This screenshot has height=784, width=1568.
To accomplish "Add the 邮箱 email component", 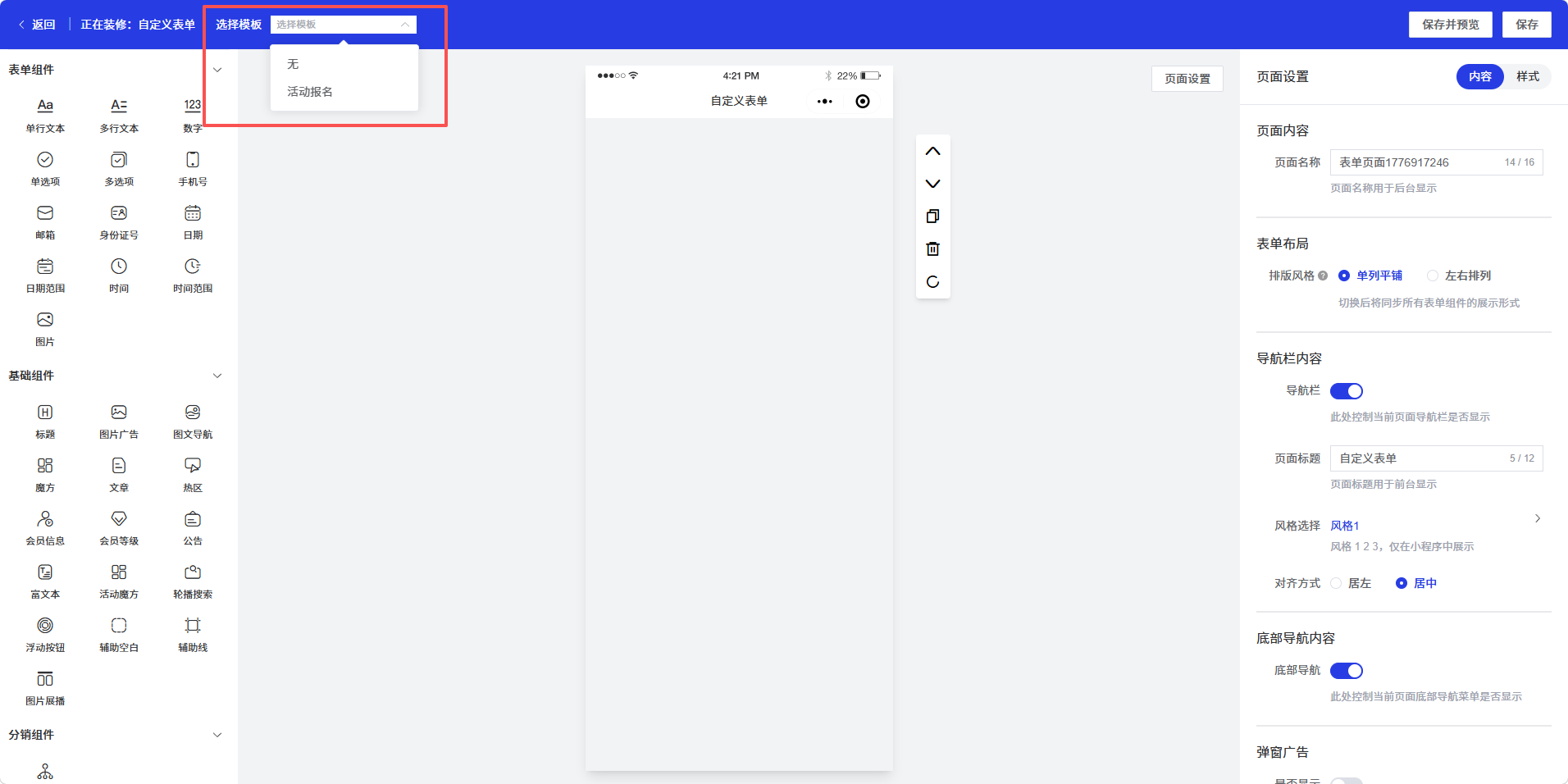I will click(45, 222).
